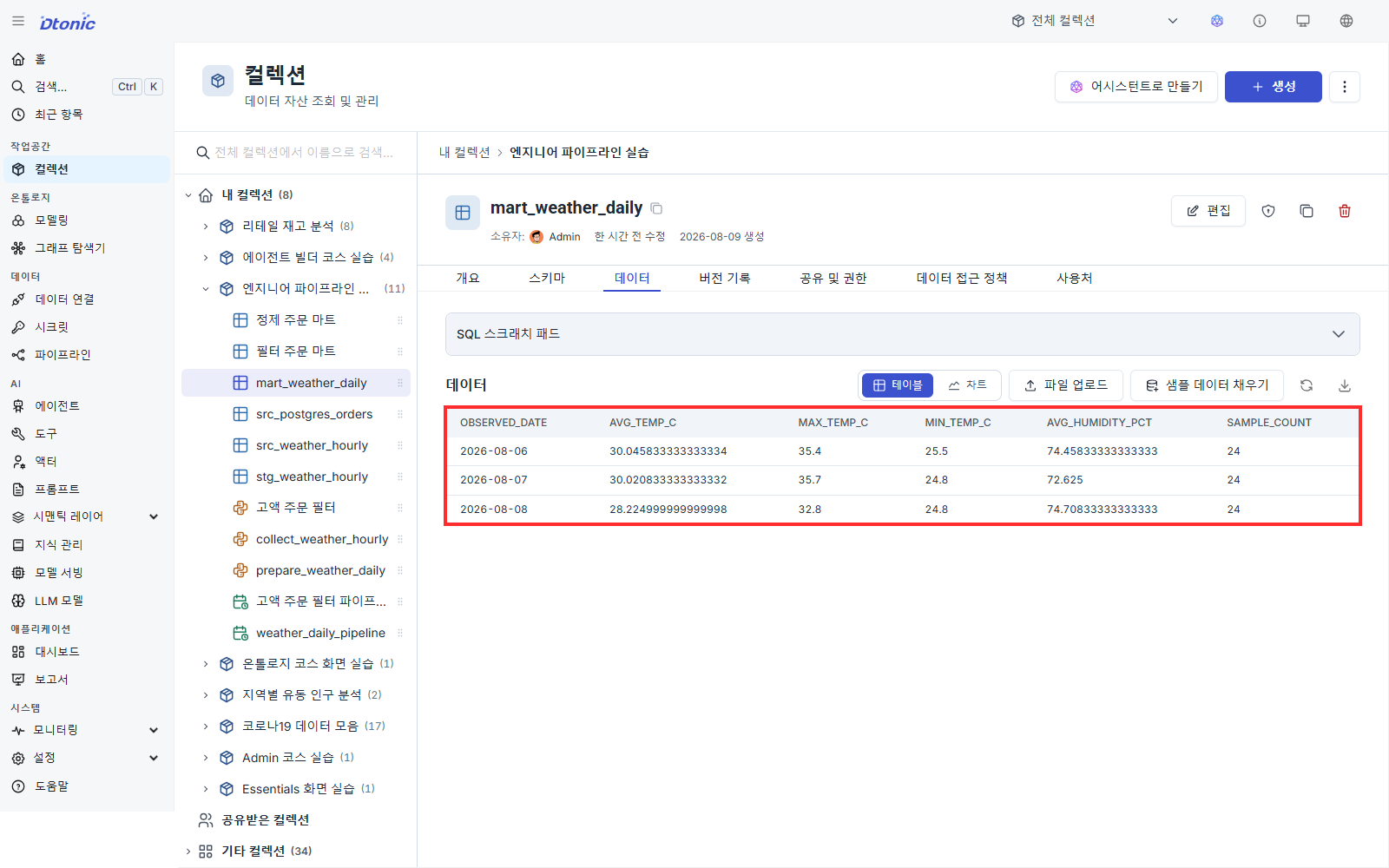Delete dataset with red trash icon
This screenshot has height=868, width=1389.
point(1345,211)
